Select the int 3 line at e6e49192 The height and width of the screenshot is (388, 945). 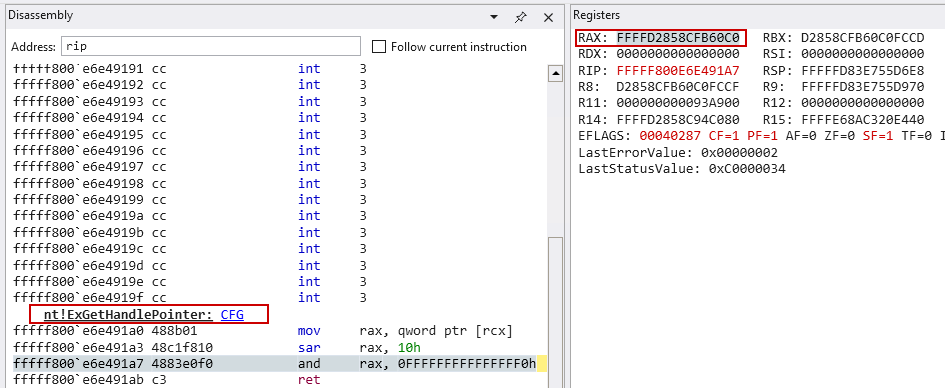(280, 85)
